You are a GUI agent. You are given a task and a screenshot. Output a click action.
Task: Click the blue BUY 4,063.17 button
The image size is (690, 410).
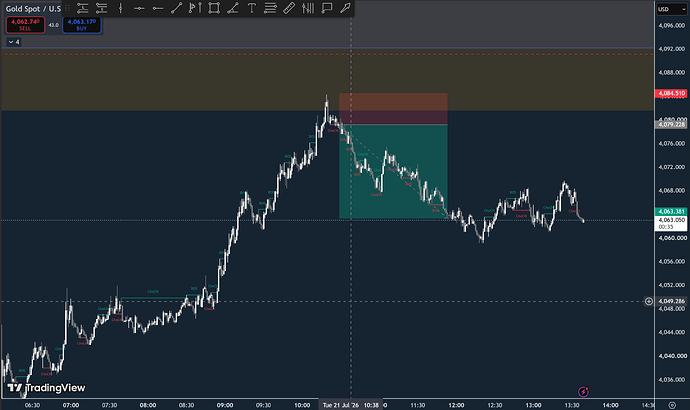(x=82, y=25)
